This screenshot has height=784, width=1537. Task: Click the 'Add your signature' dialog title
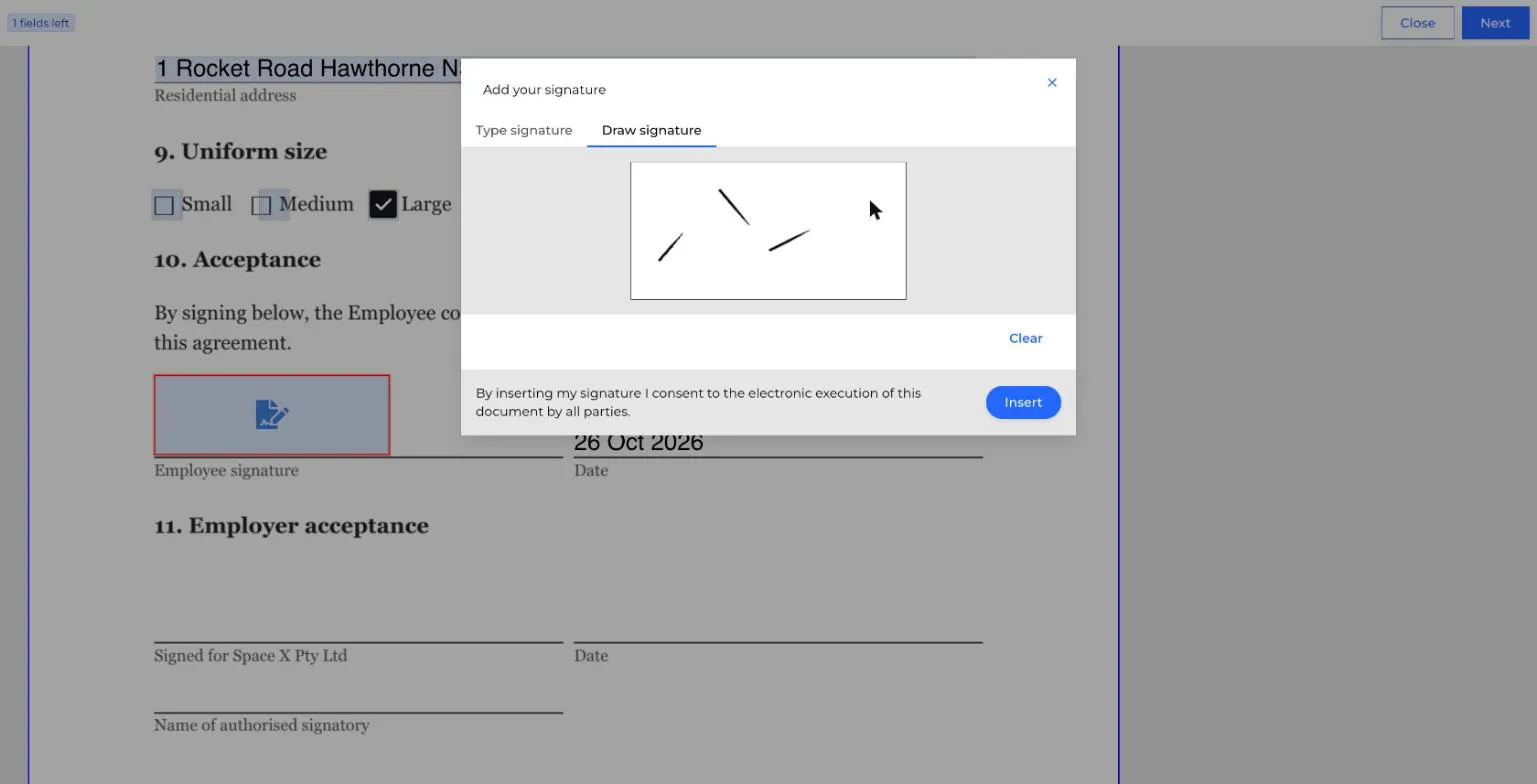[544, 90]
